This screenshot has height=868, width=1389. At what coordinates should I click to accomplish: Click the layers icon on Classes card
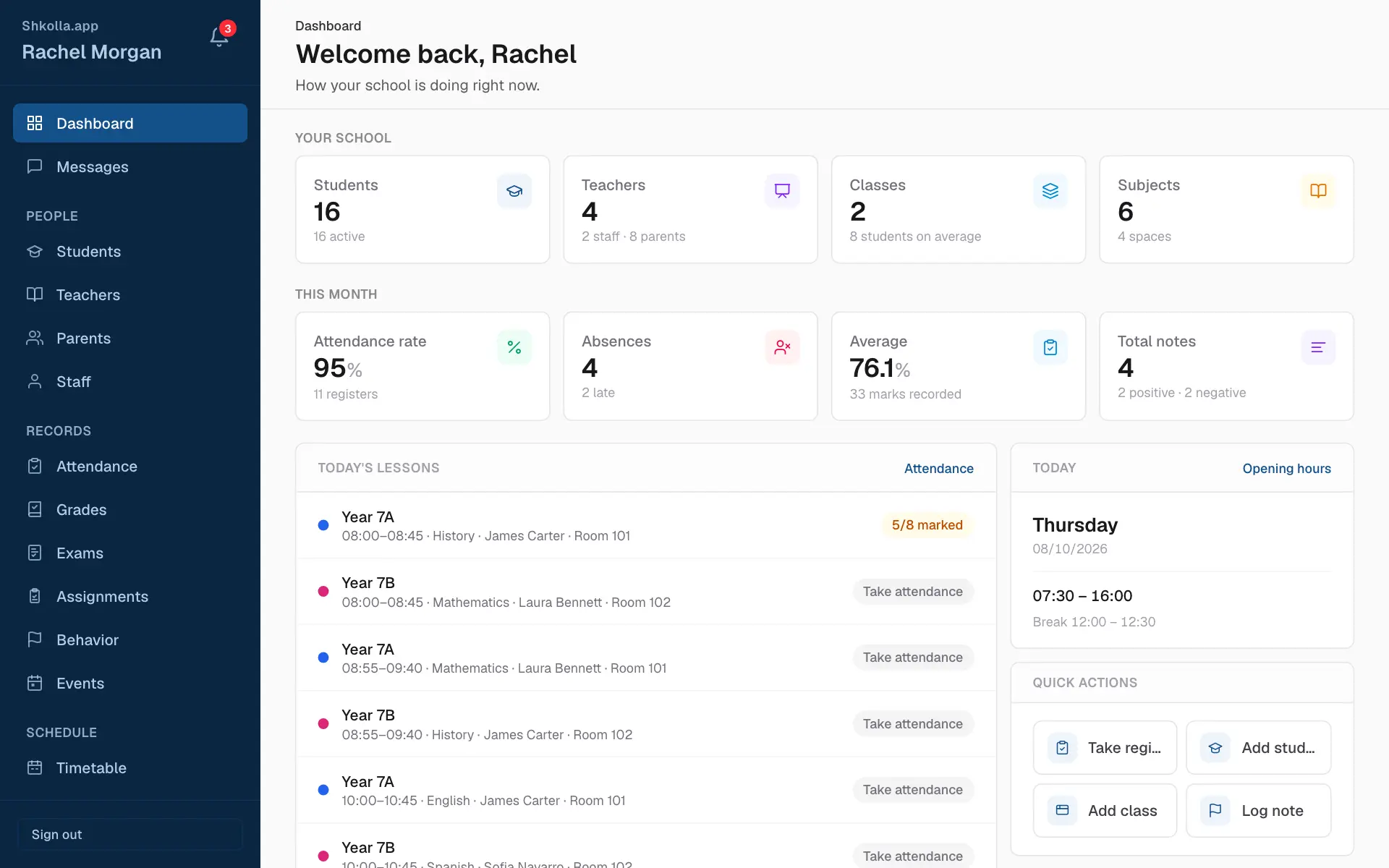tap(1050, 191)
